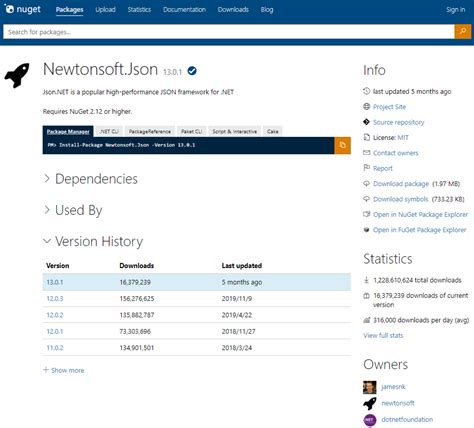The width and height of the screenshot is (474, 428).
Task: Open the jamesnk owner profile link
Action: click(393, 387)
